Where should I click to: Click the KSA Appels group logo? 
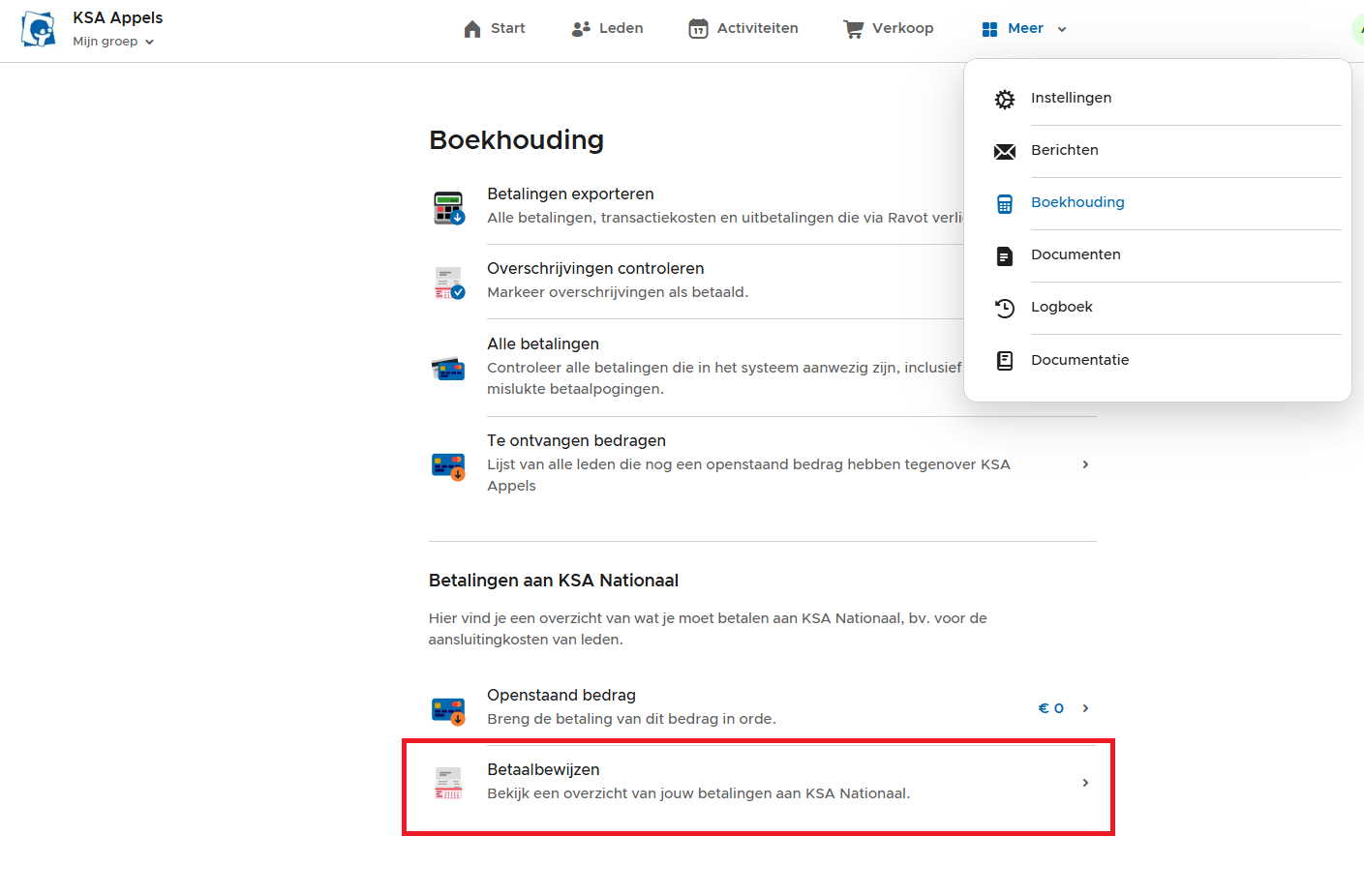[x=39, y=29]
